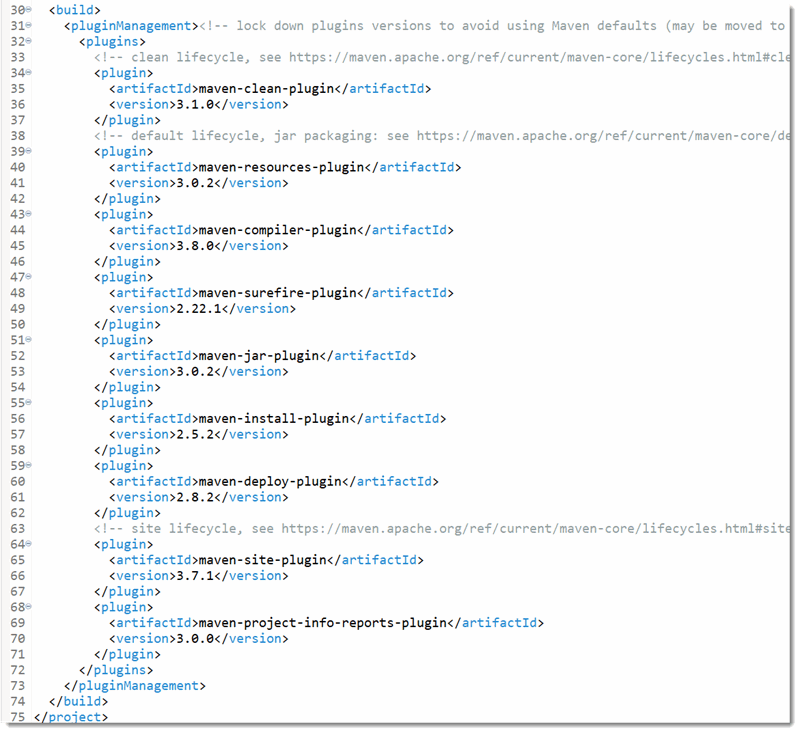Click version value 2.8.2
This screenshot has width=800, height=733.
195,497
